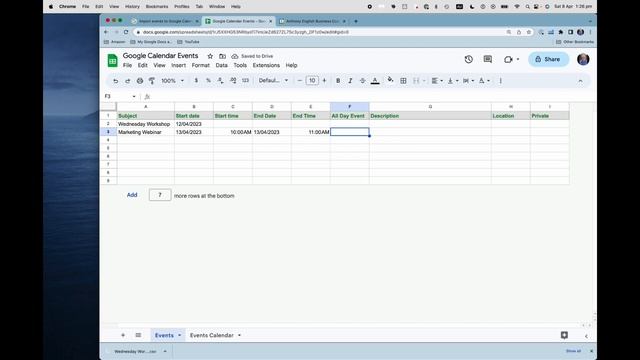Open the Google account avatar

[x=583, y=59]
